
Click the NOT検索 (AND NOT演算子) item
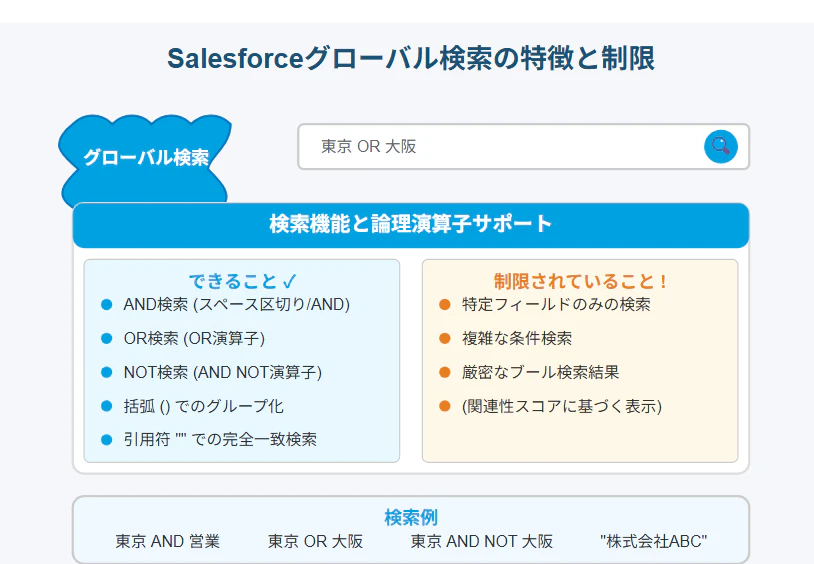(223, 372)
